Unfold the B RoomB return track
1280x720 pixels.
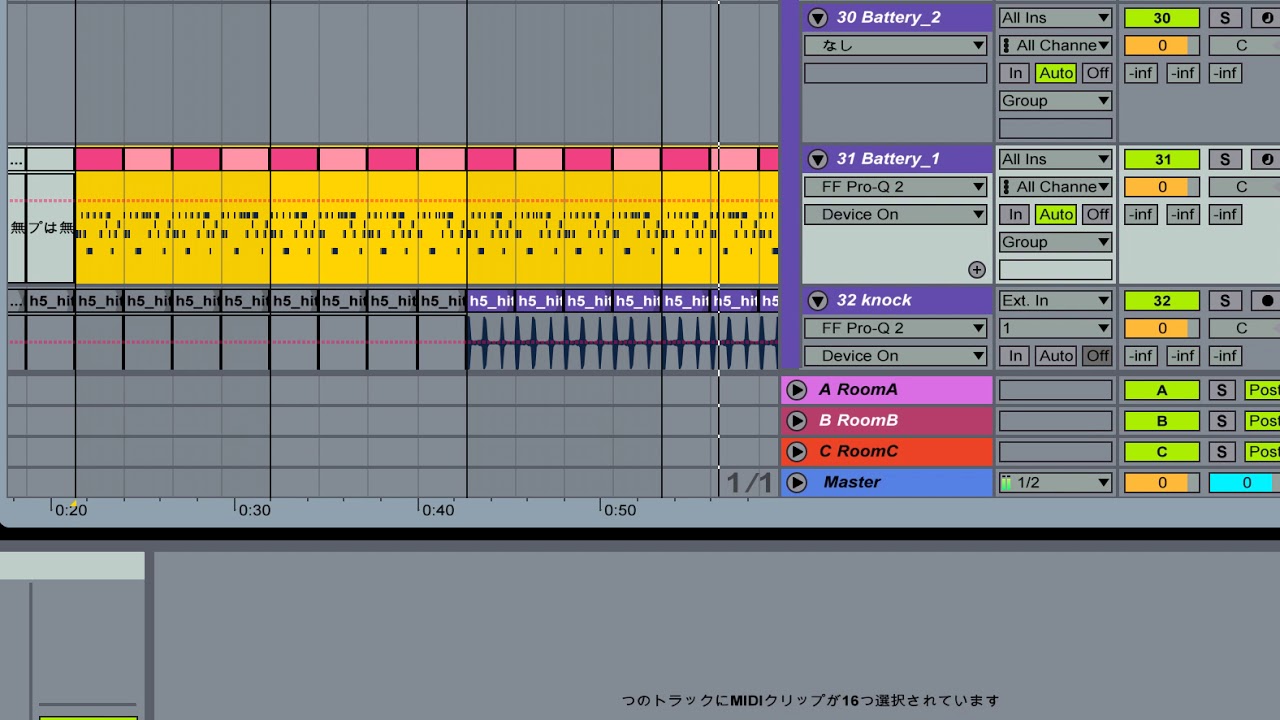point(796,421)
